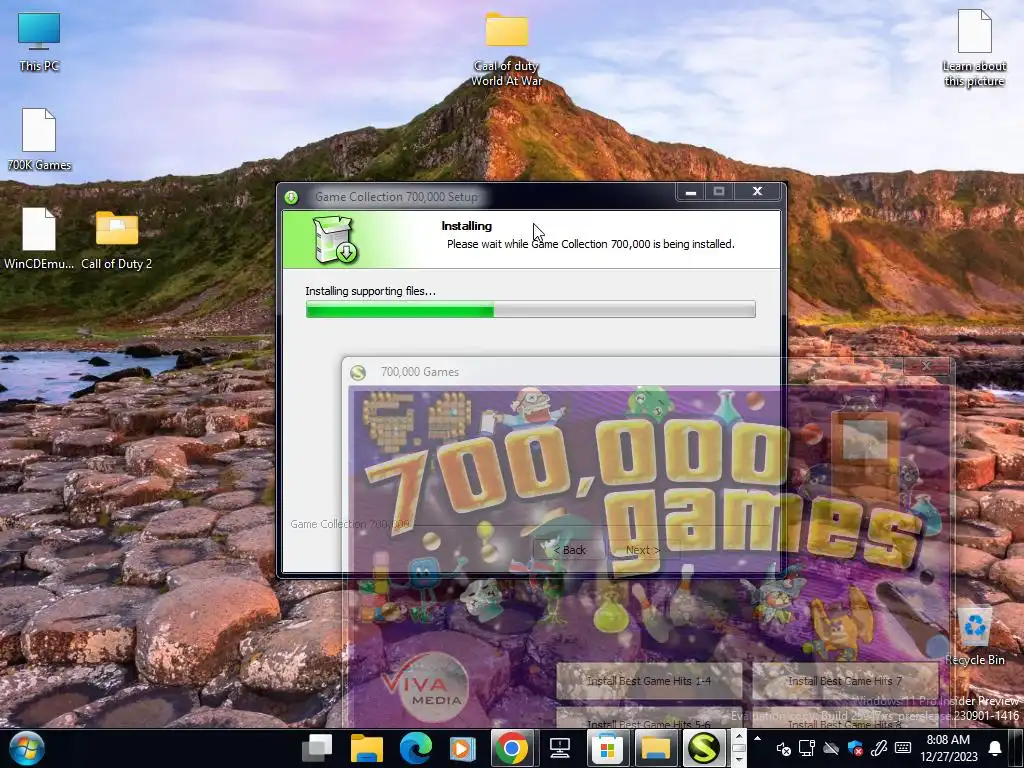Click the 700,000 Games window title icon
This screenshot has height=768, width=1024.
[x=358, y=372]
